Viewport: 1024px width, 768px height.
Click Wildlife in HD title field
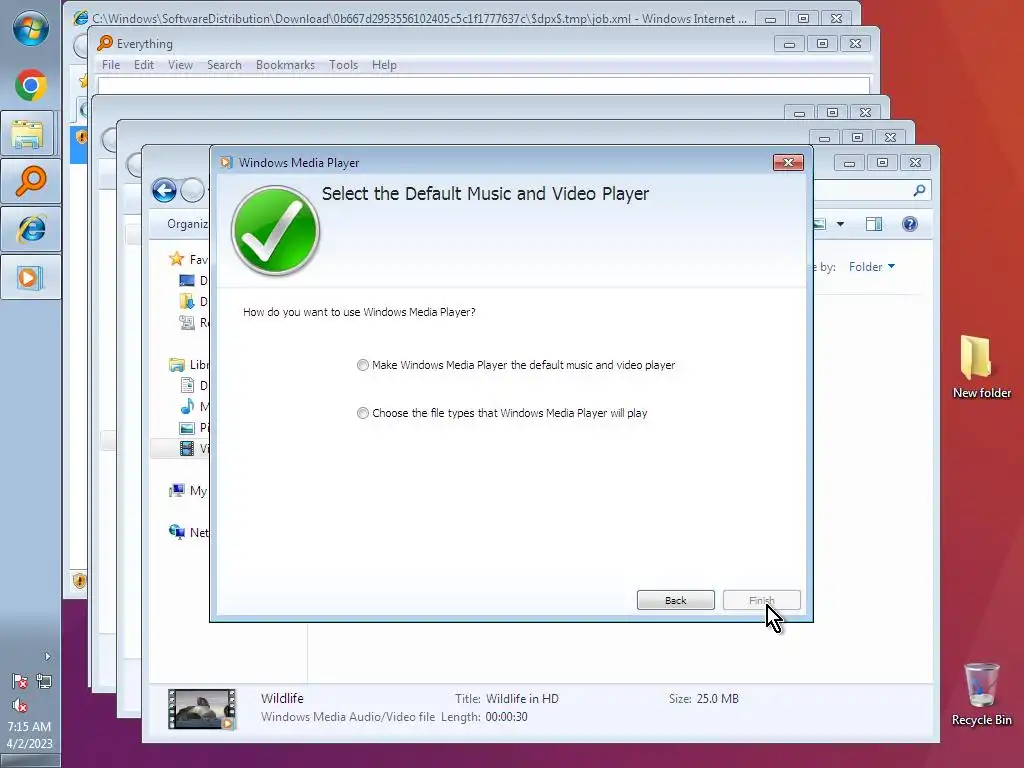point(522,699)
